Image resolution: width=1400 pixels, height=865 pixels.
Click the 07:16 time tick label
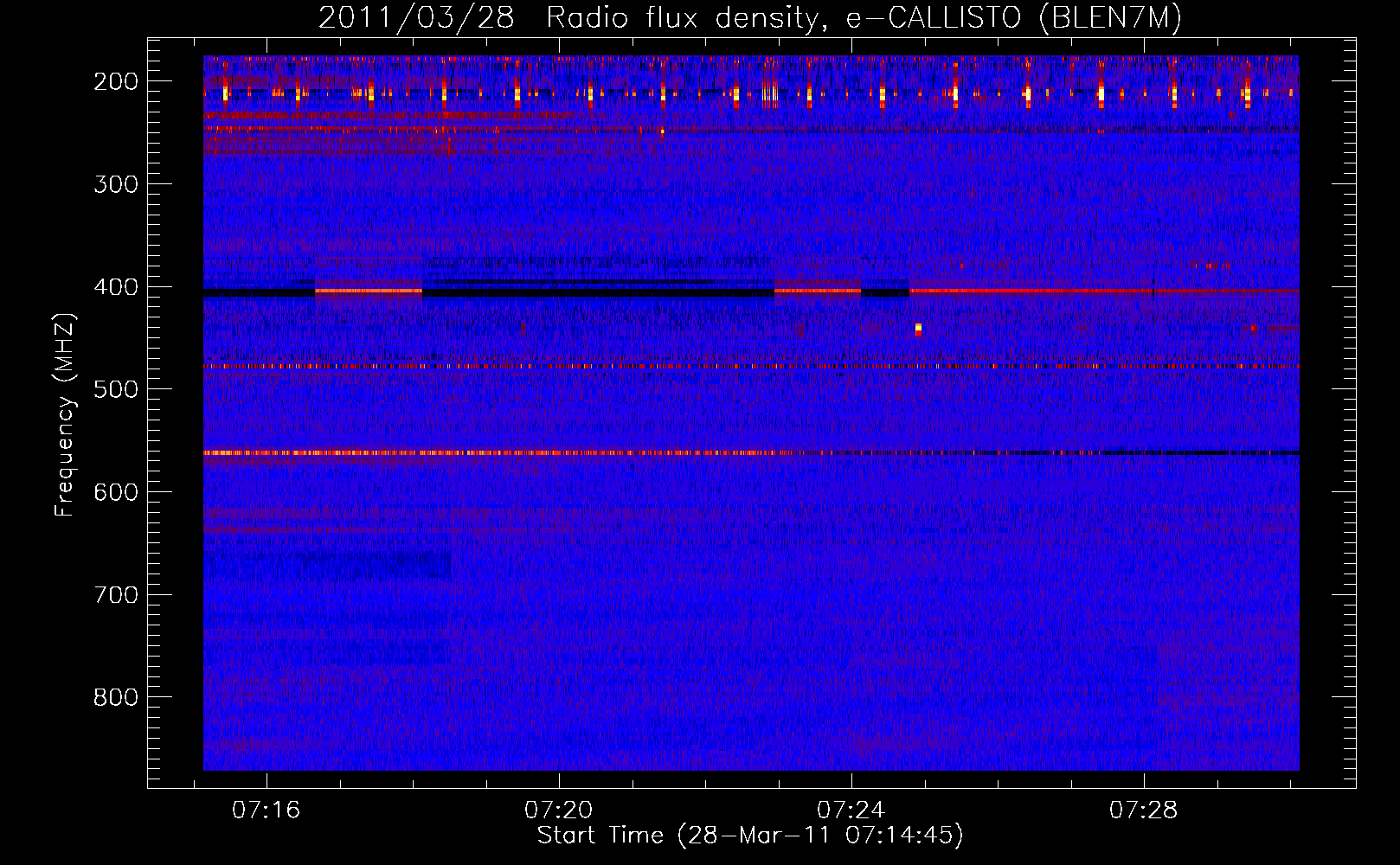click(x=267, y=810)
